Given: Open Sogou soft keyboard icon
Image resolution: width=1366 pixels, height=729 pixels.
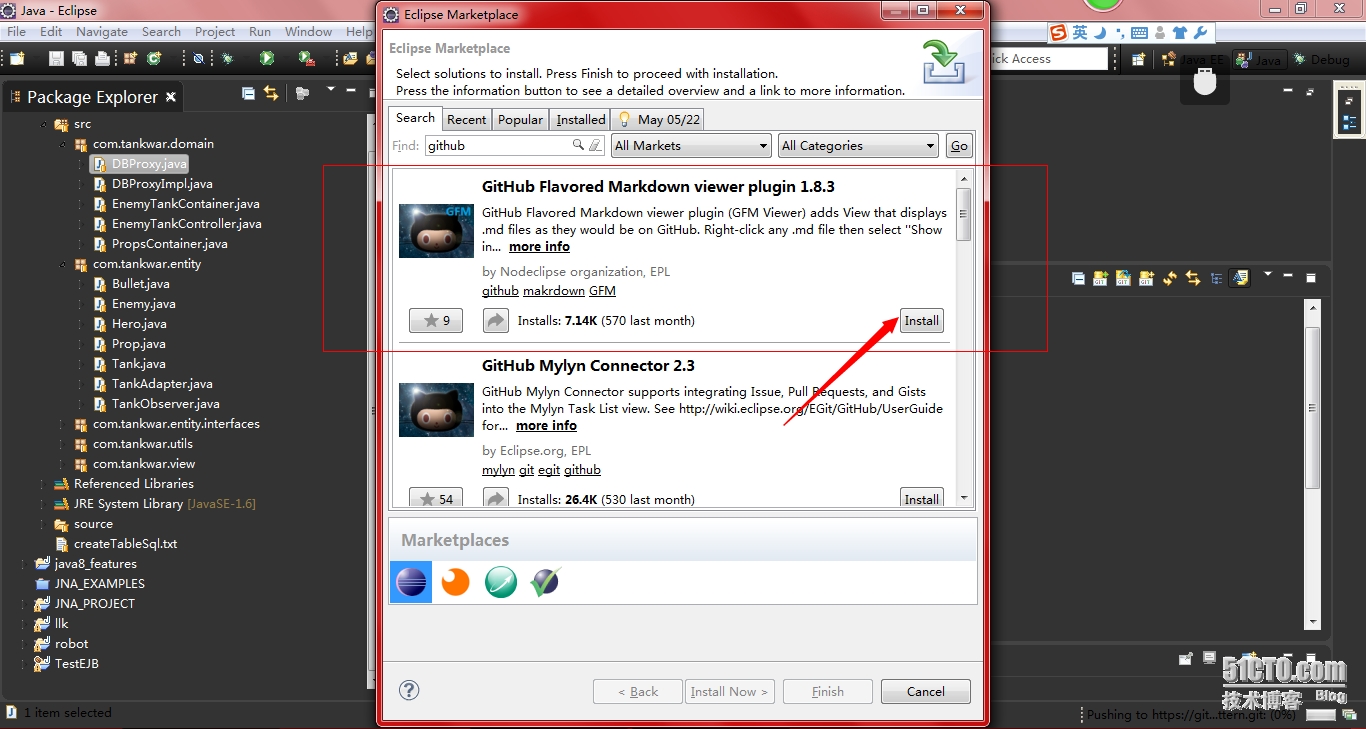Looking at the screenshot, I should click(x=1139, y=33).
